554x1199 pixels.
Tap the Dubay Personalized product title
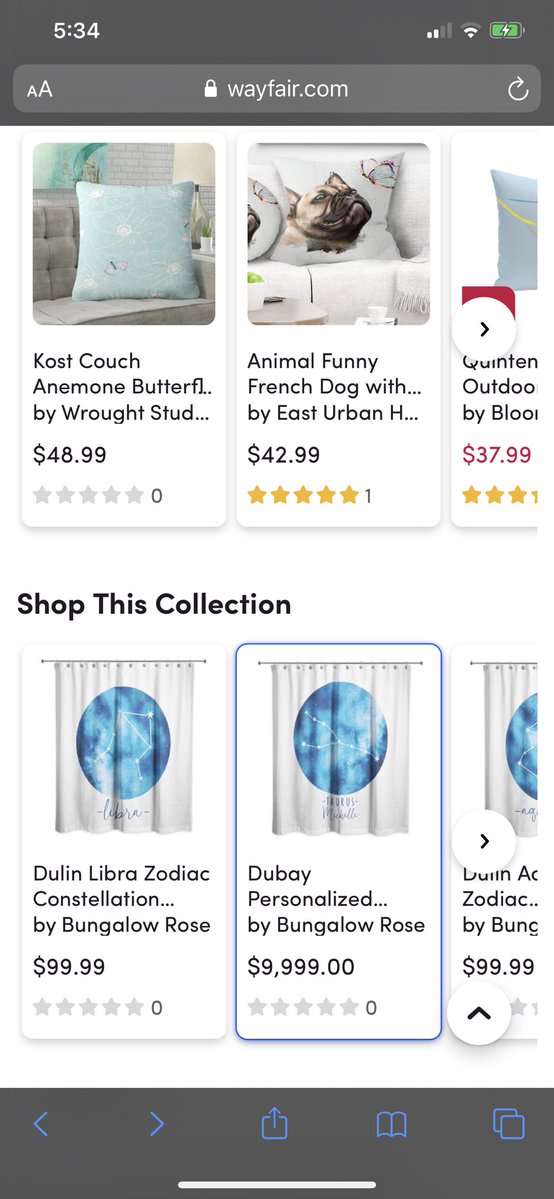click(311, 886)
